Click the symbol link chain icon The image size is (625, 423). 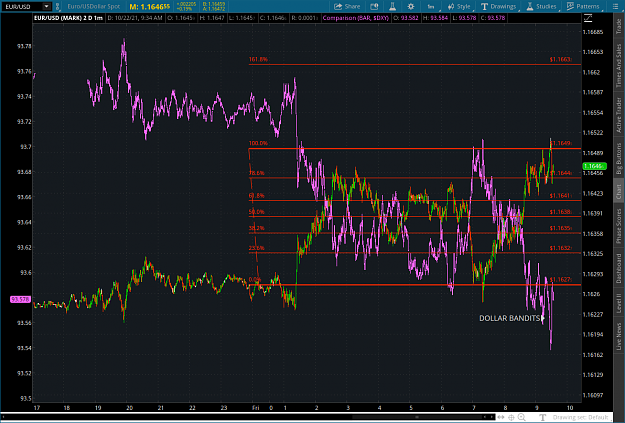tap(57, 6)
